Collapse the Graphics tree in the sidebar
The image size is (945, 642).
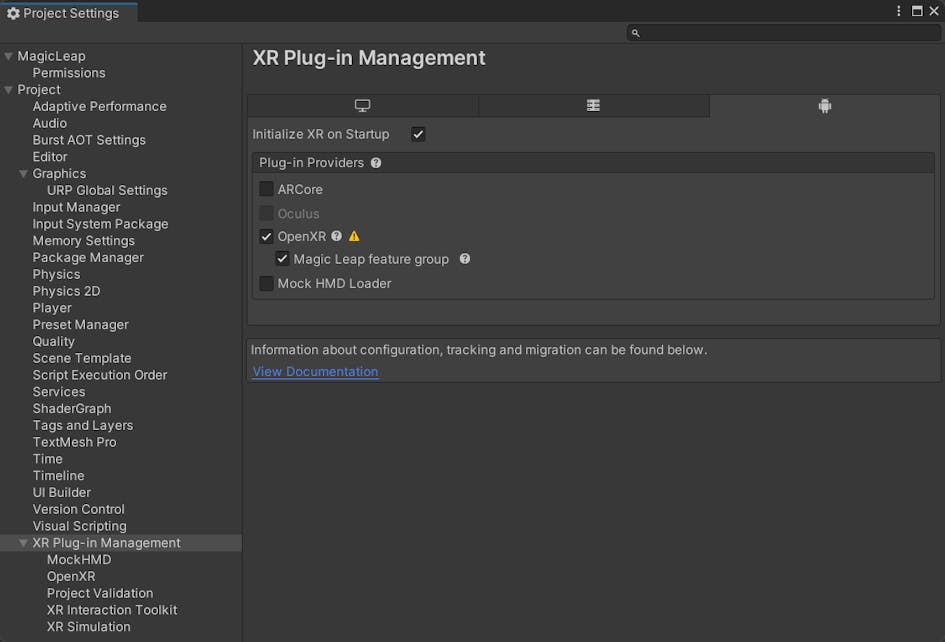pos(22,172)
